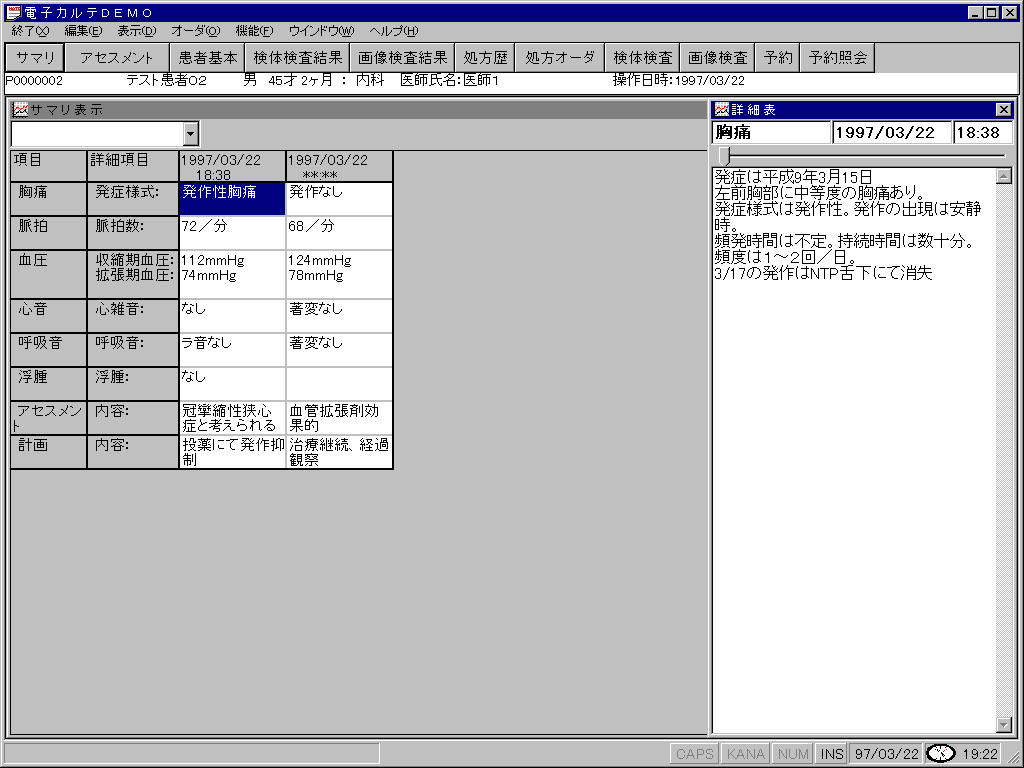1024x768 pixels.
Task: Click the slider thumb in detail panel
Action: pos(724,156)
